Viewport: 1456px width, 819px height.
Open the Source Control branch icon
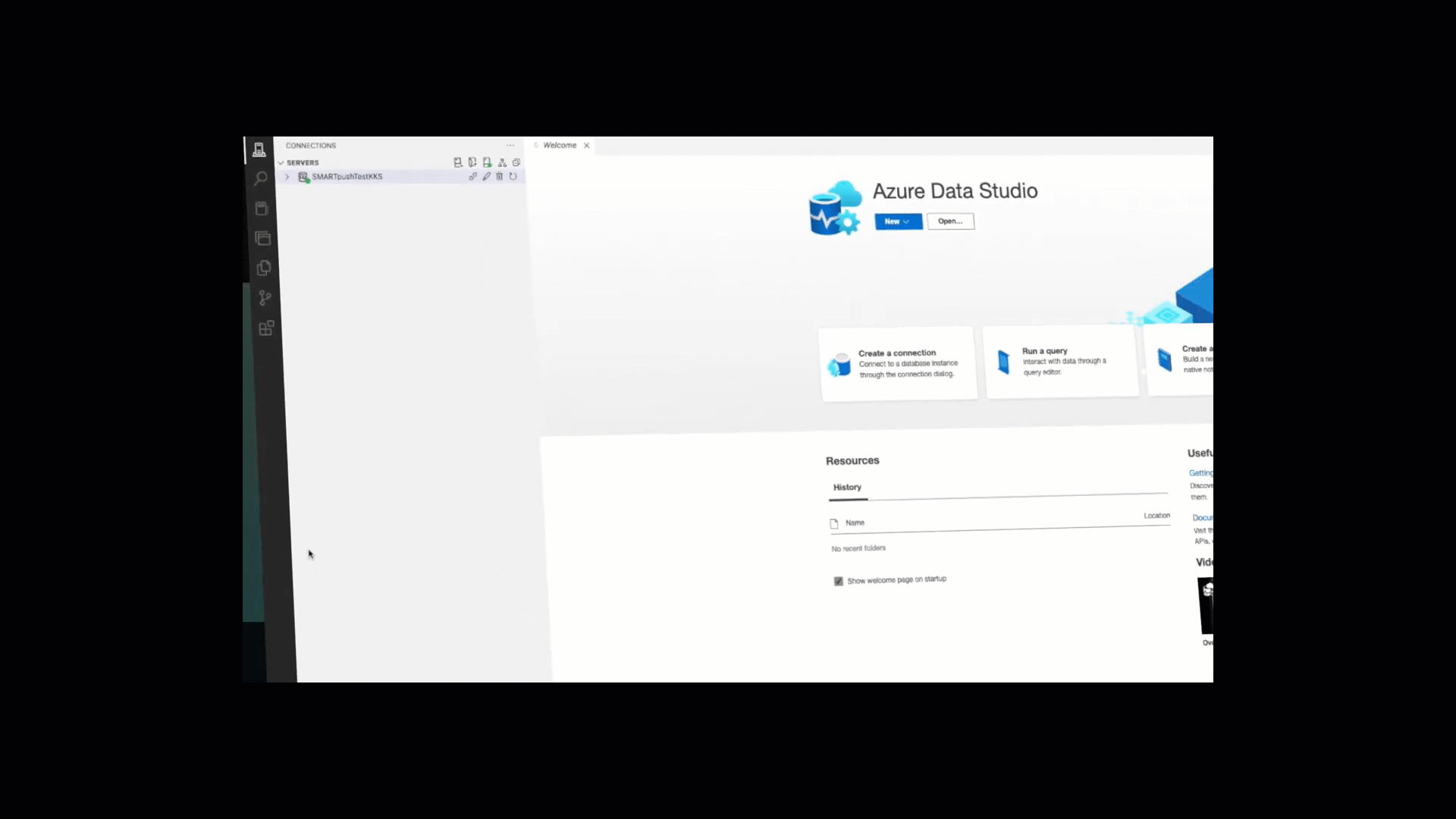[x=265, y=298]
